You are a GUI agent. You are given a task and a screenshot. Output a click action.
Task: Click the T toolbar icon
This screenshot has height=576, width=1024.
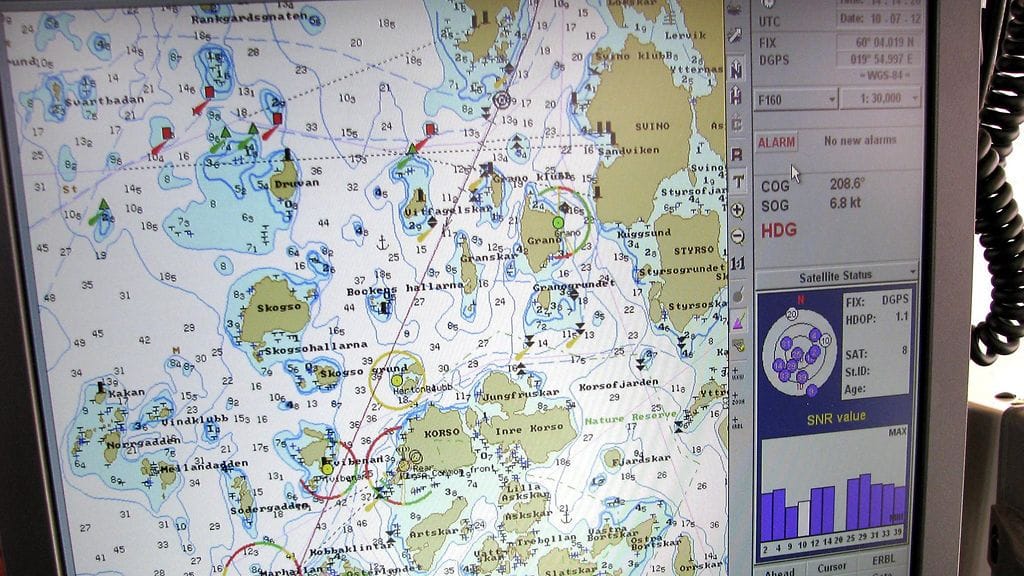pyautogui.click(x=738, y=181)
